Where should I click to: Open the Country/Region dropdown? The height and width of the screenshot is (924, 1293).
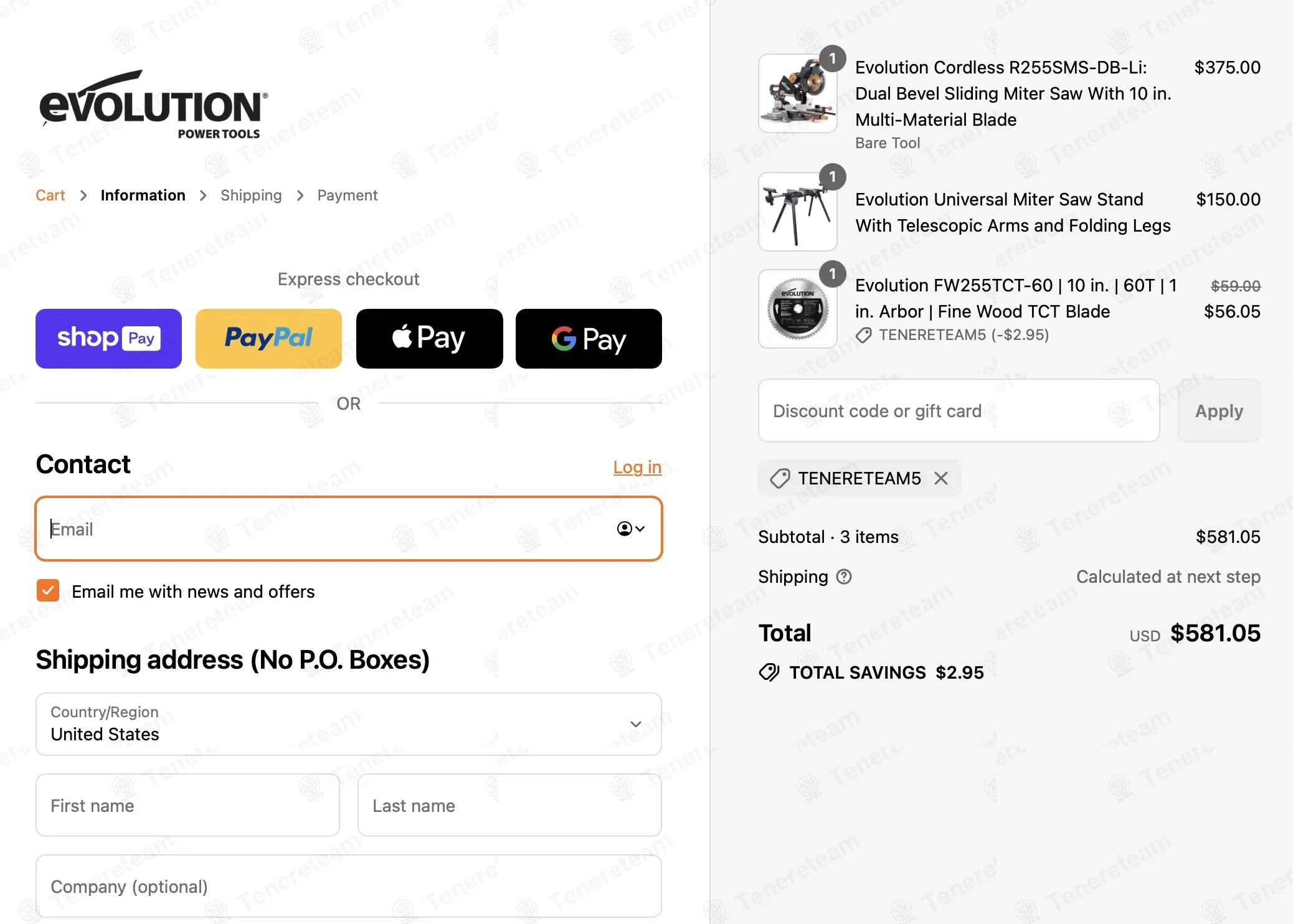(x=349, y=724)
